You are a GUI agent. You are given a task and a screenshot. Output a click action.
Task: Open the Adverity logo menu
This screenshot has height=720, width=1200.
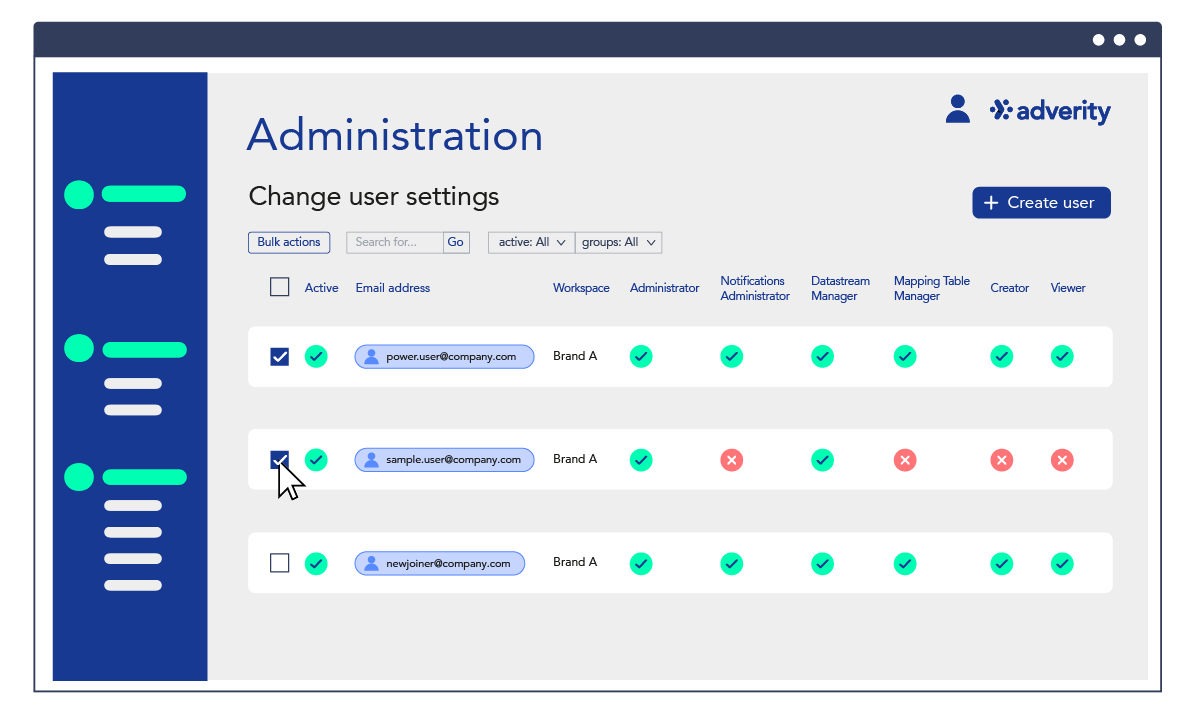1050,111
